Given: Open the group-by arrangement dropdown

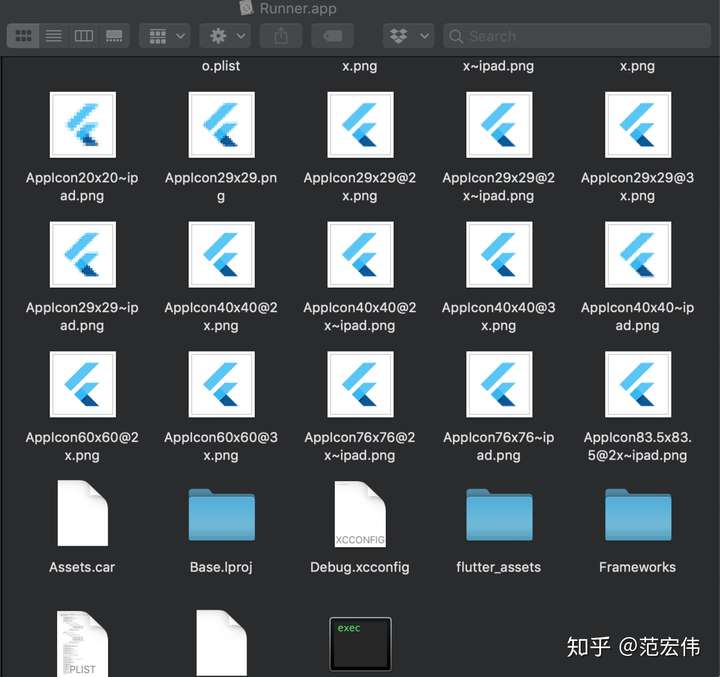Looking at the screenshot, I should pyautogui.click(x=165, y=36).
